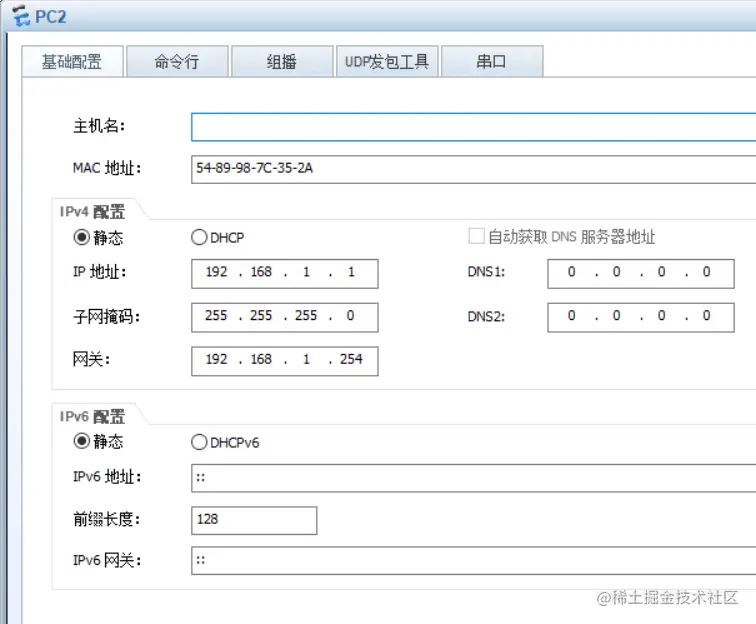Click the IPv6 地址 input field
The width and height of the screenshot is (756, 624).
coord(473,478)
